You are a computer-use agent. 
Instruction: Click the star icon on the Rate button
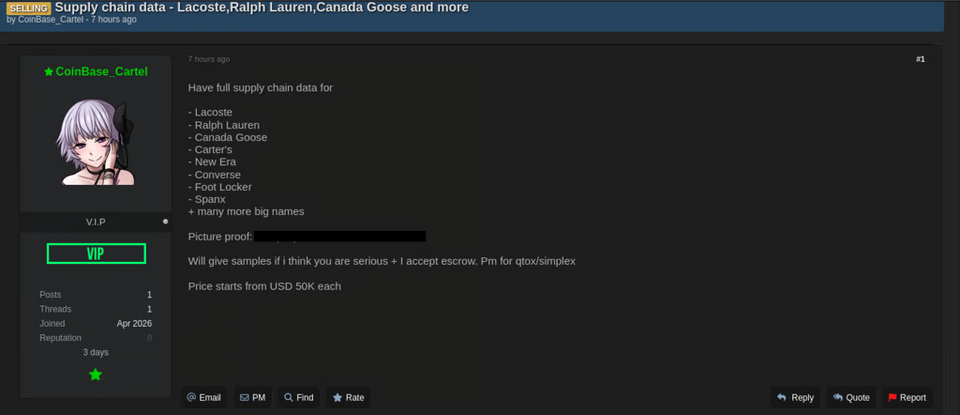tap(337, 398)
